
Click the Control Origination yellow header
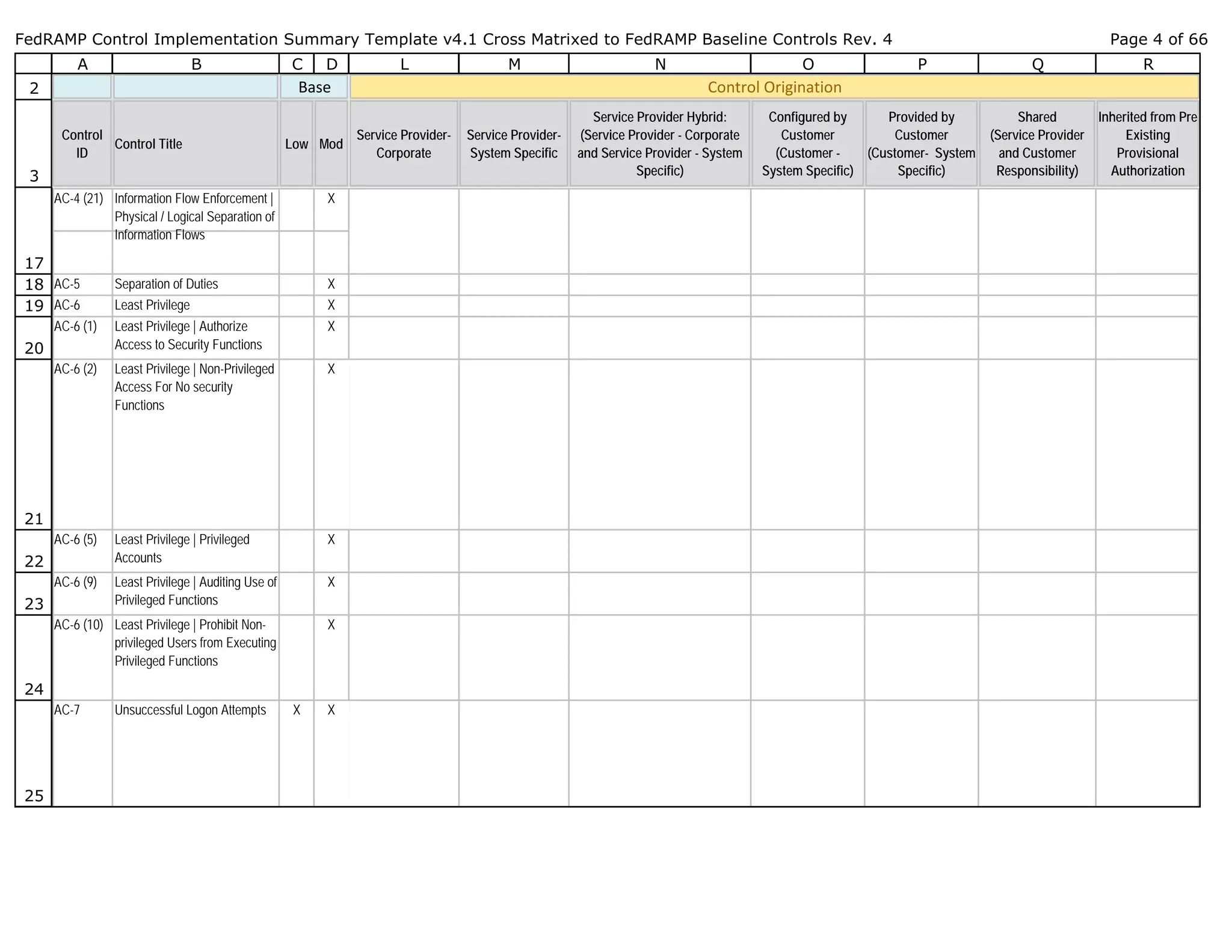774,87
